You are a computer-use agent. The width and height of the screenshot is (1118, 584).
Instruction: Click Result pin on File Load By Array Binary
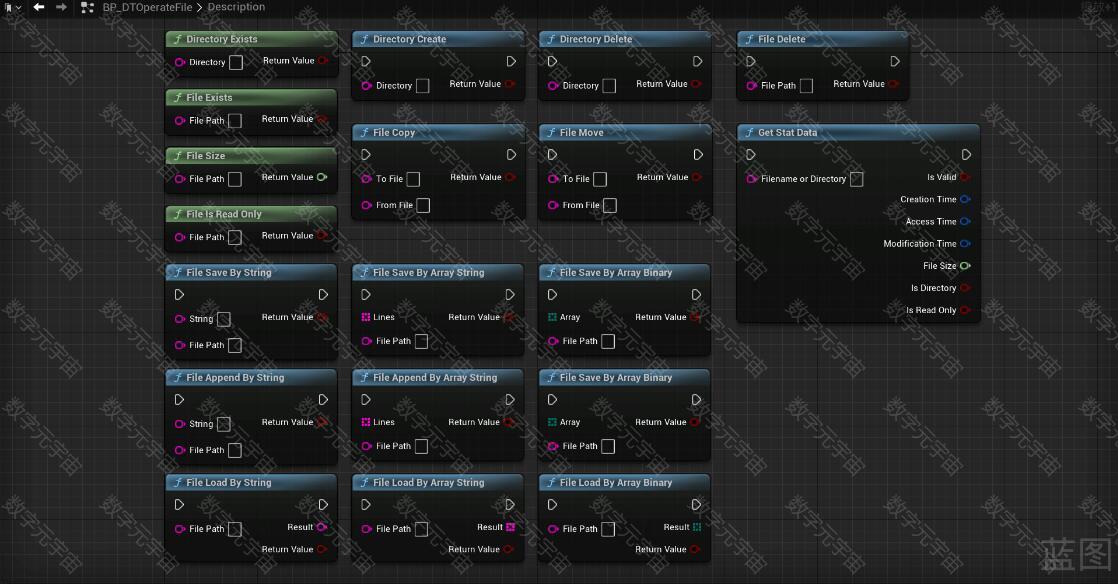[x=697, y=527]
